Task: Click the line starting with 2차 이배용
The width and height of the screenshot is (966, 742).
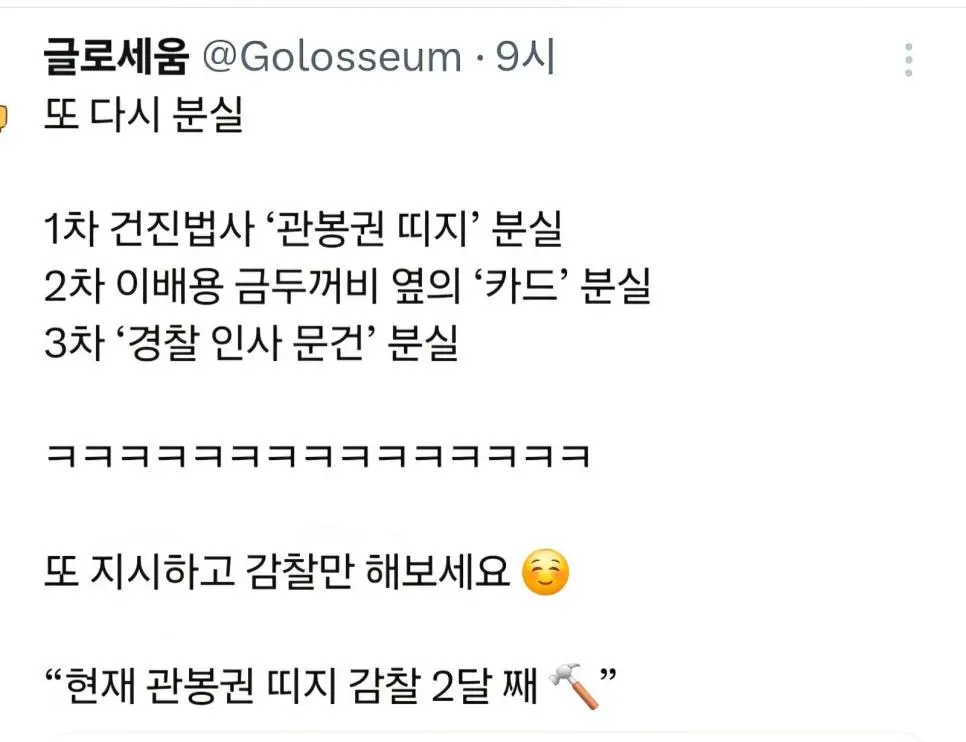Action: coord(348,286)
